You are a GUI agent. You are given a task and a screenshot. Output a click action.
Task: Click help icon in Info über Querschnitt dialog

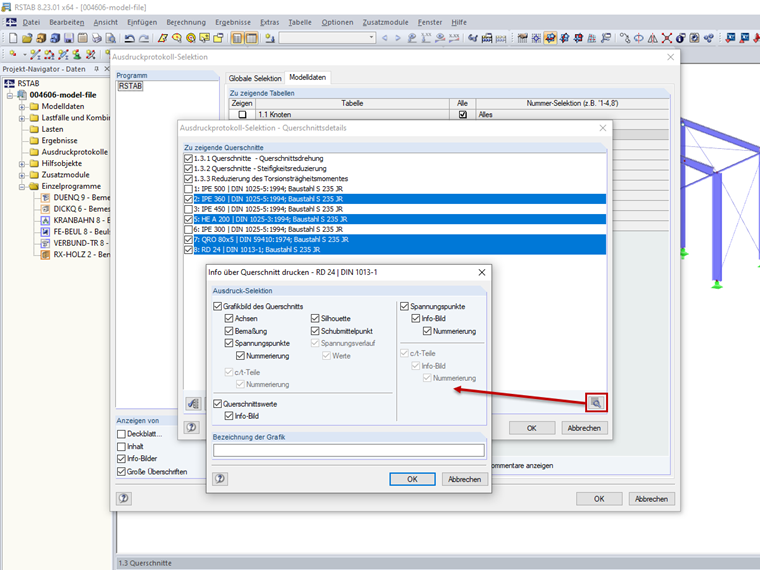220,479
